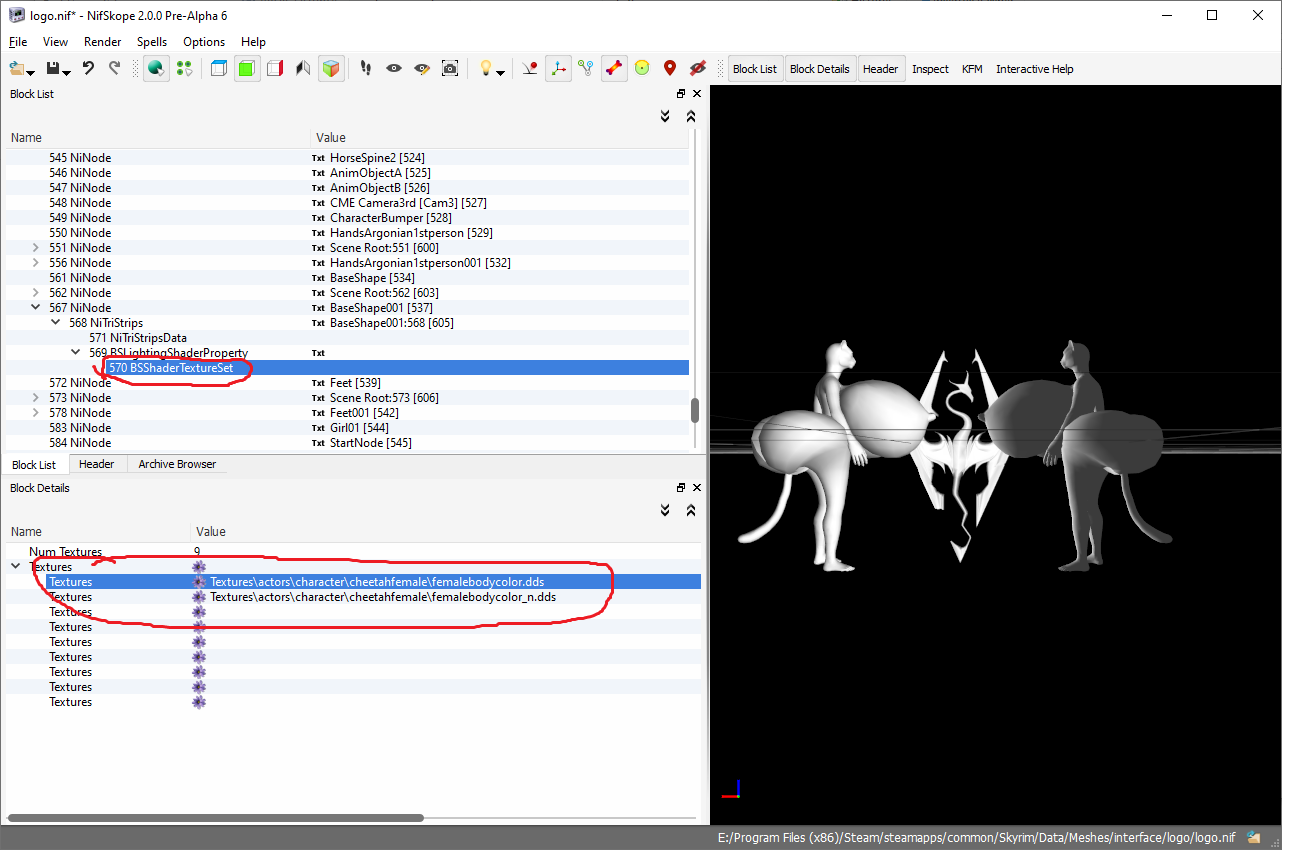Viewport: 1293px width, 850px height.
Task: Toggle the red-blue bone skeleton display button
Action: tap(614, 69)
